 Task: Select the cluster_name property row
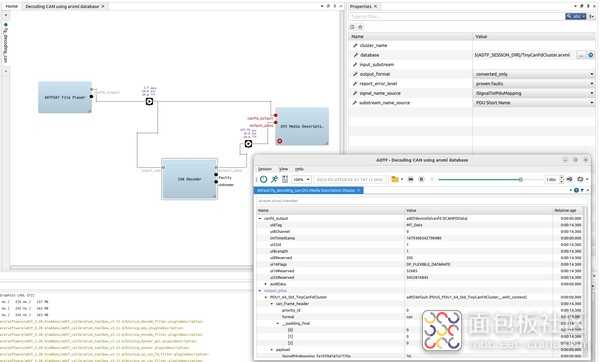472,46
